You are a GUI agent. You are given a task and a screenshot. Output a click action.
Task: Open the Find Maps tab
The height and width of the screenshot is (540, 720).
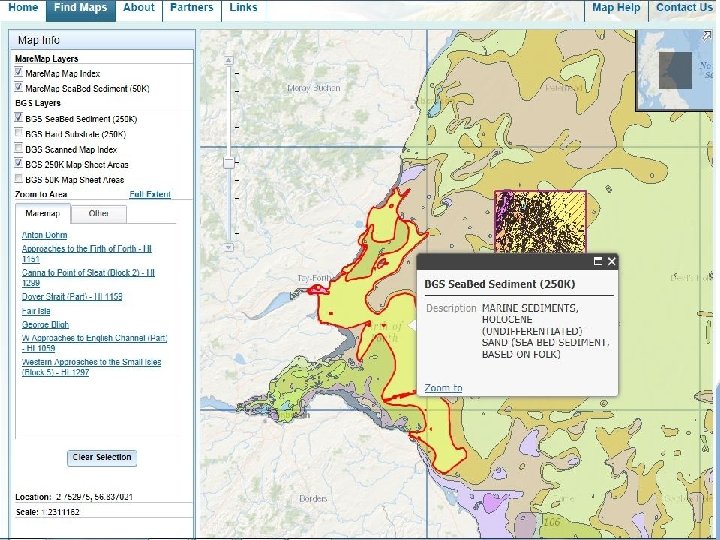coord(80,10)
